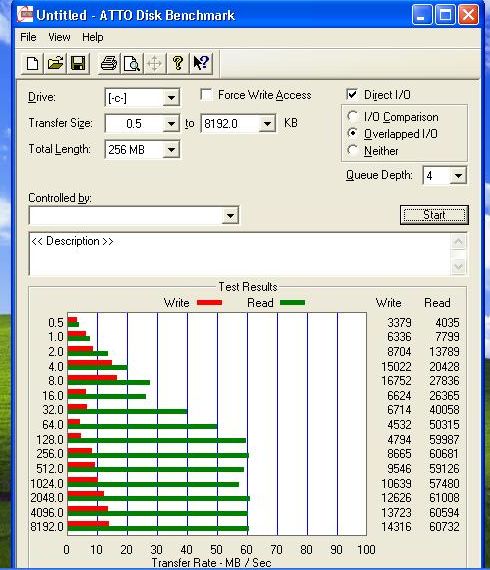Open the File menu

[28, 37]
